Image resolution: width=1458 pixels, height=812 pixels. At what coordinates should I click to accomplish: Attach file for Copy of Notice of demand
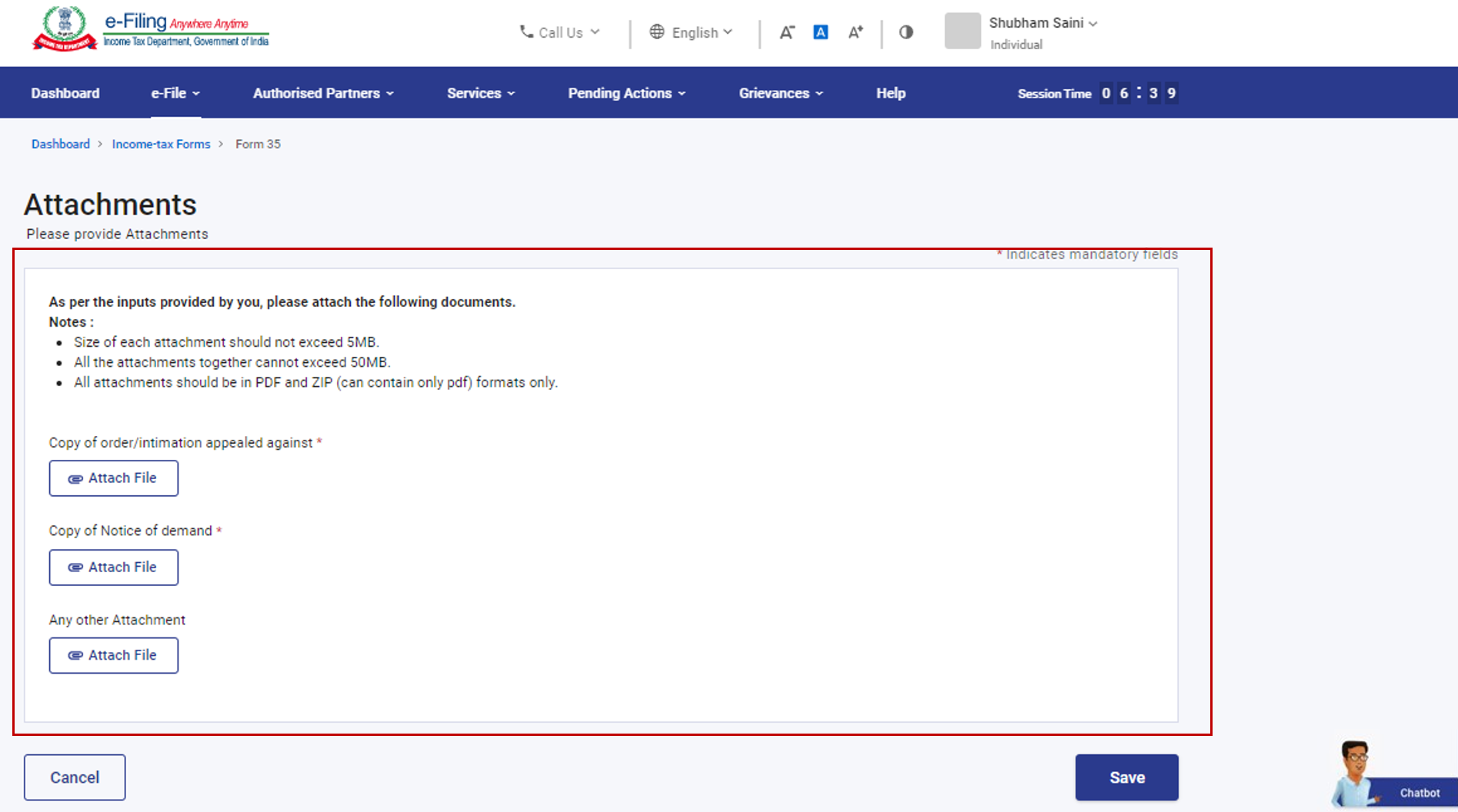click(x=114, y=567)
